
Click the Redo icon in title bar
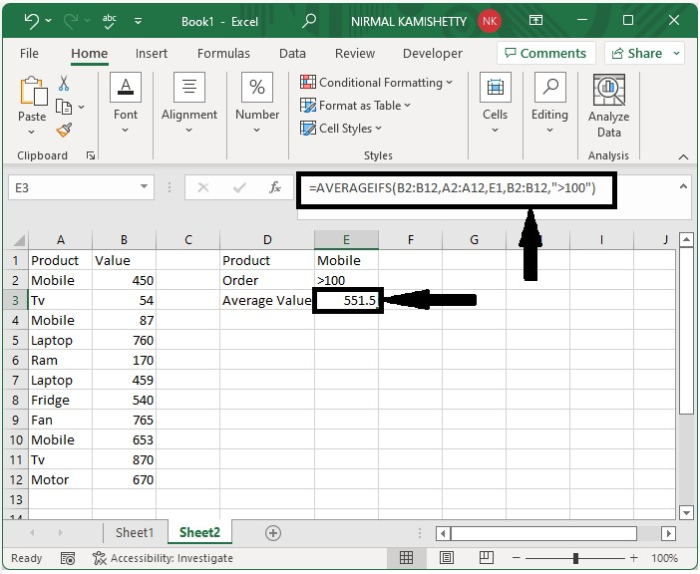pos(71,21)
